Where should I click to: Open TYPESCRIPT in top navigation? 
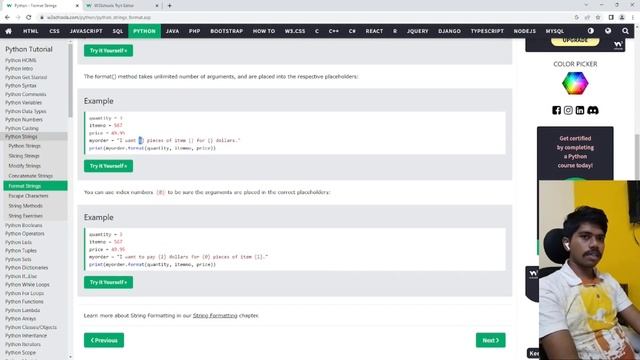487,31
